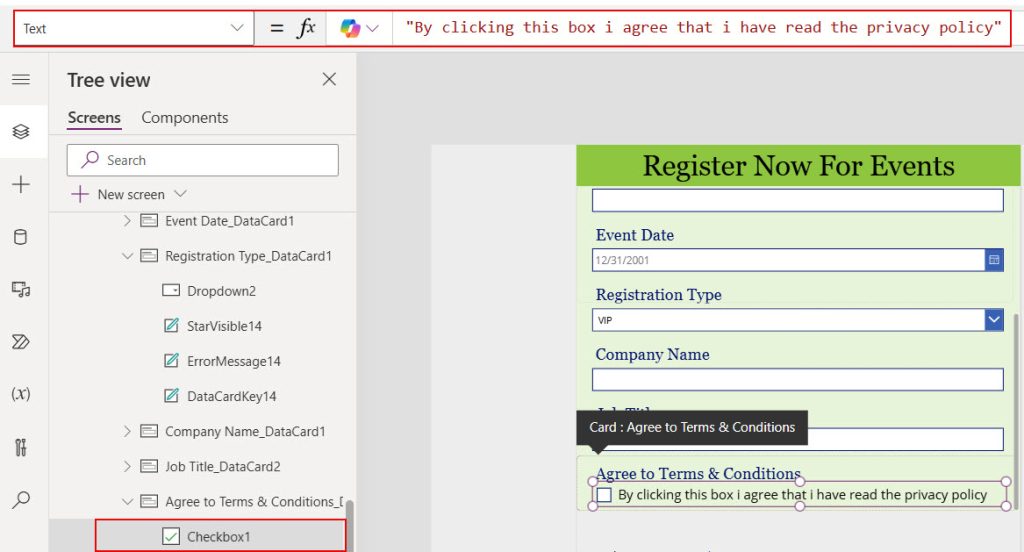Click the Checkbox1 icon in tree view

[171, 536]
